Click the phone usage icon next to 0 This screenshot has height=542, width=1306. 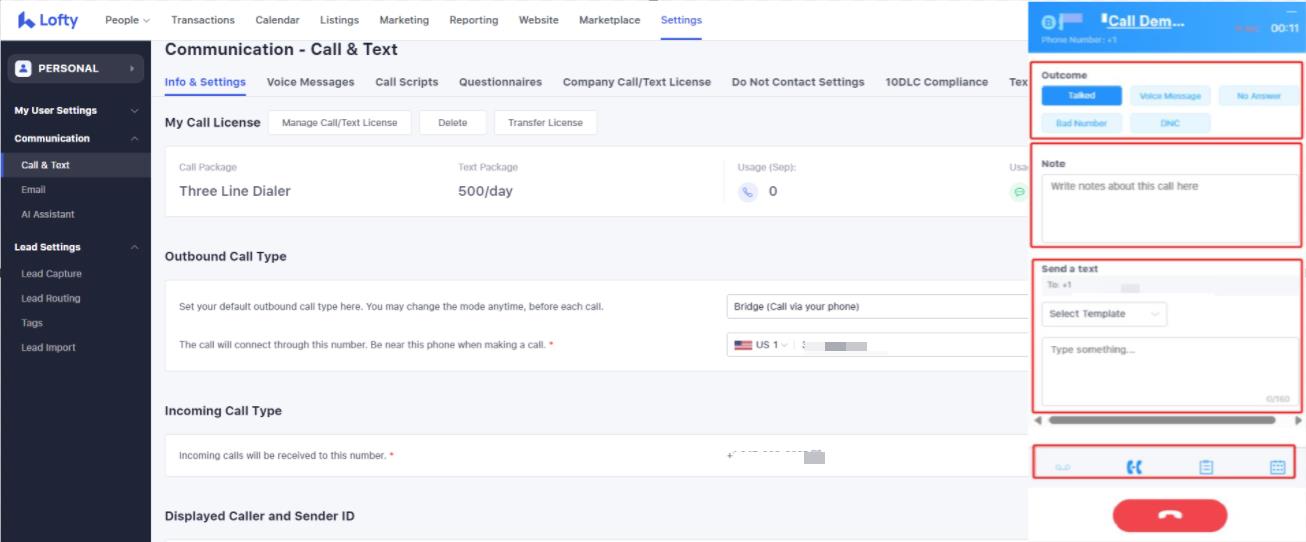[748, 191]
